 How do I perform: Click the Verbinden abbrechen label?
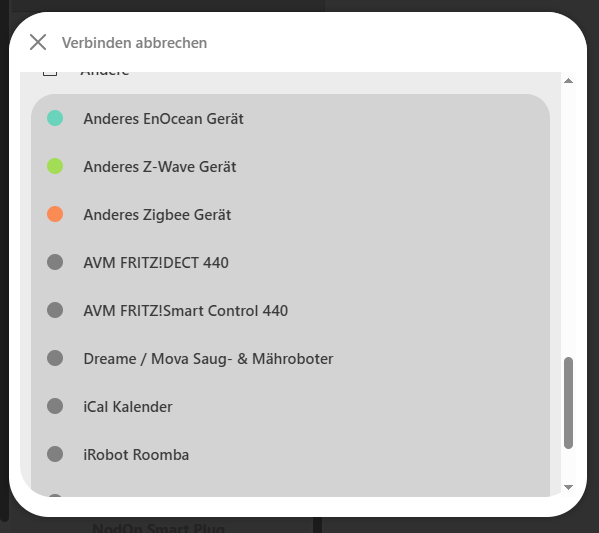pos(134,43)
